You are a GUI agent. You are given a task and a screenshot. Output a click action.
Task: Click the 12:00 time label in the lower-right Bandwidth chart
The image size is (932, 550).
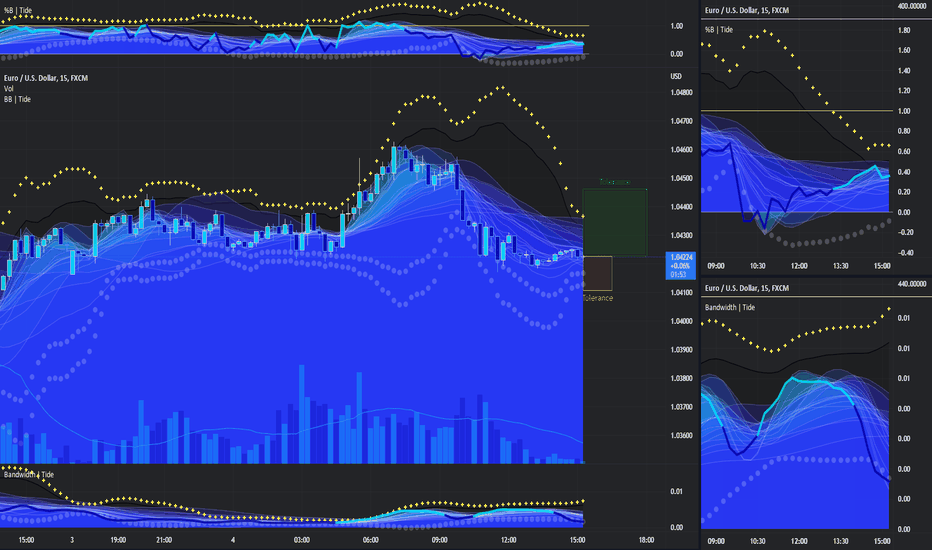pos(799,541)
